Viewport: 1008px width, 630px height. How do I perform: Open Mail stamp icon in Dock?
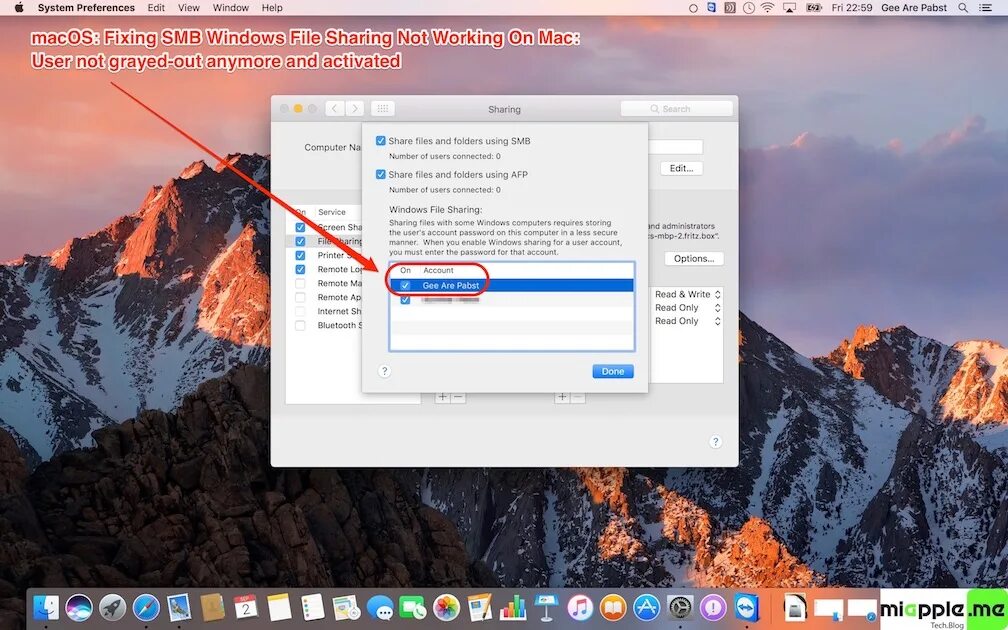coord(179,608)
